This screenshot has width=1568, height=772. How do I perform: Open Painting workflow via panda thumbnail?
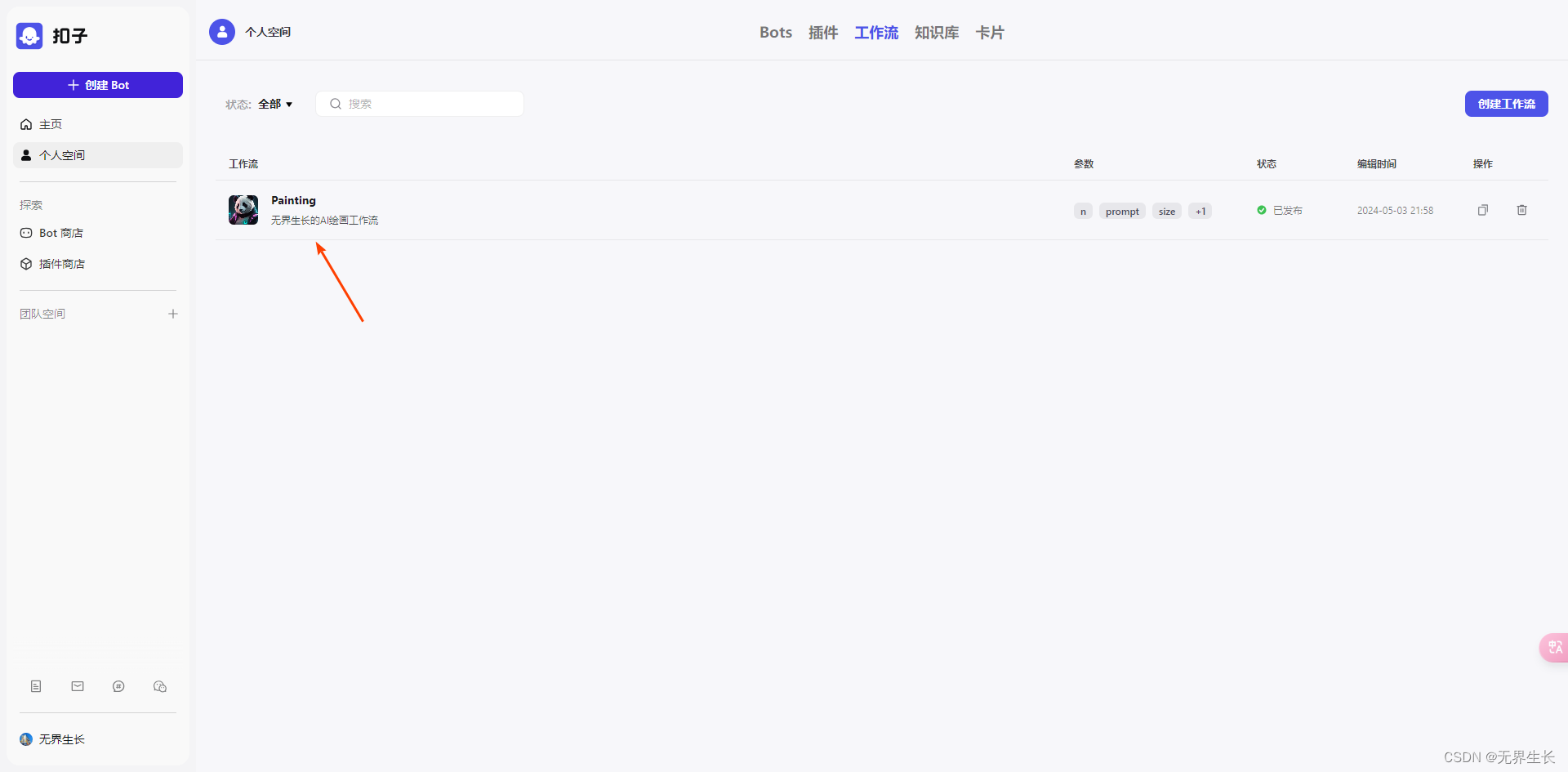[x=243, y=210]
